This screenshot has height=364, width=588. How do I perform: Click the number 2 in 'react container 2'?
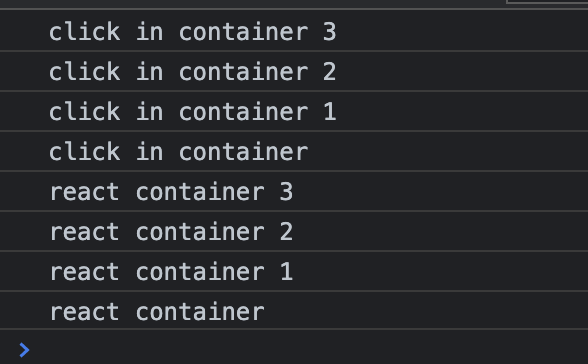pyautogui.click(x=286, y=232)
